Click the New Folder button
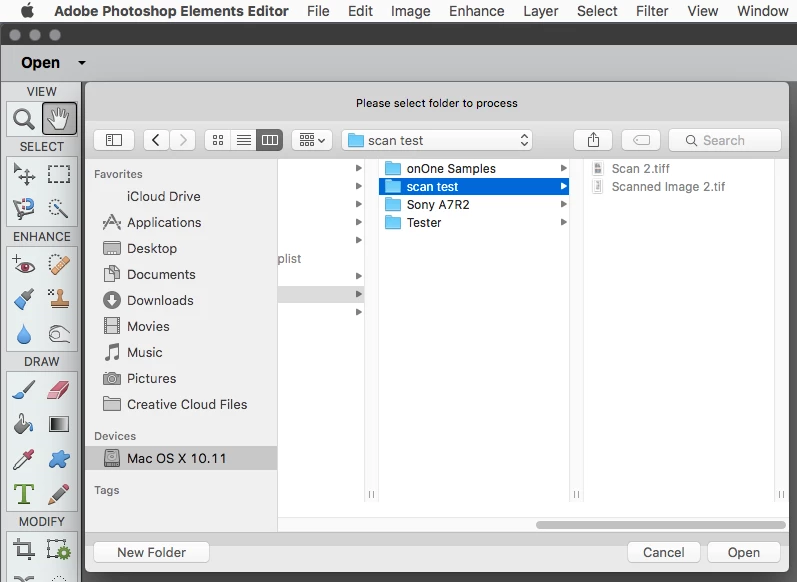Viewport: 797px width, 582px height. (x=151, y=552)
